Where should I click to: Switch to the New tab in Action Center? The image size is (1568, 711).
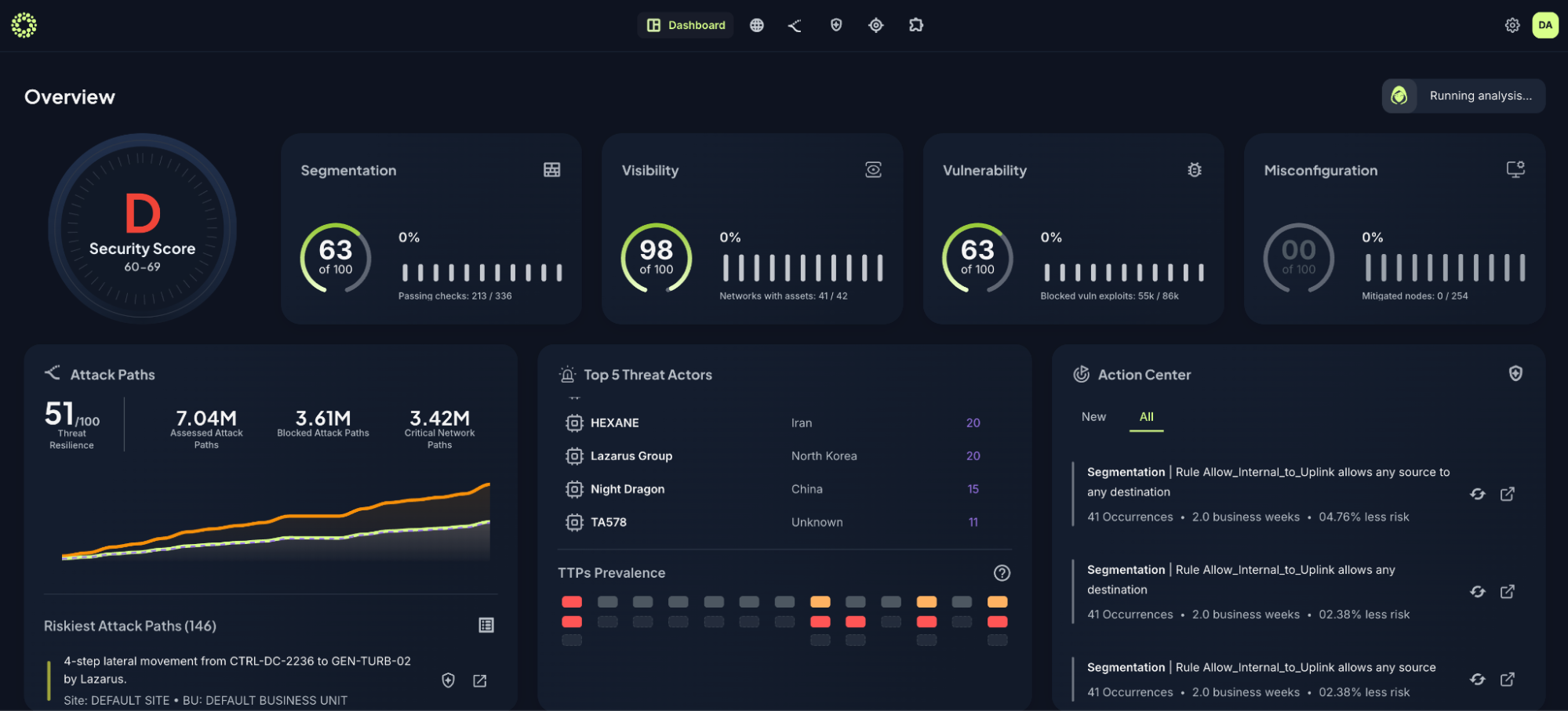click(1093, 416)
